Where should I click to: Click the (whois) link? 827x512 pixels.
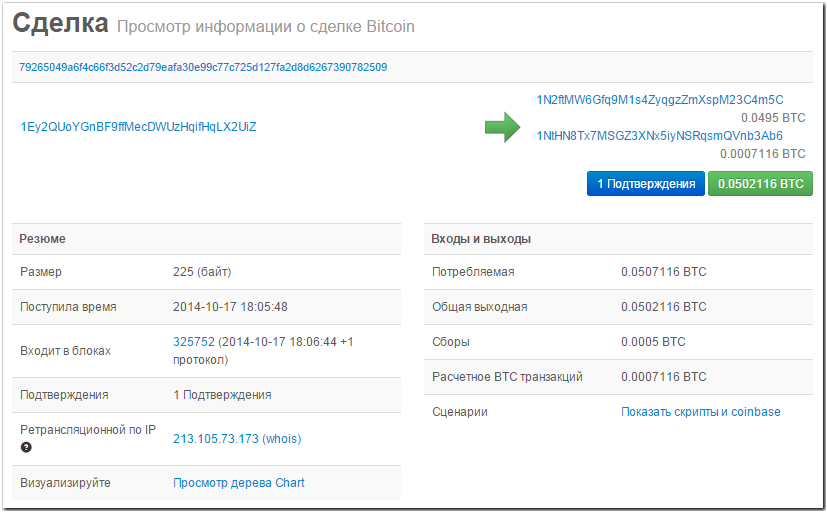pos(282,439)
